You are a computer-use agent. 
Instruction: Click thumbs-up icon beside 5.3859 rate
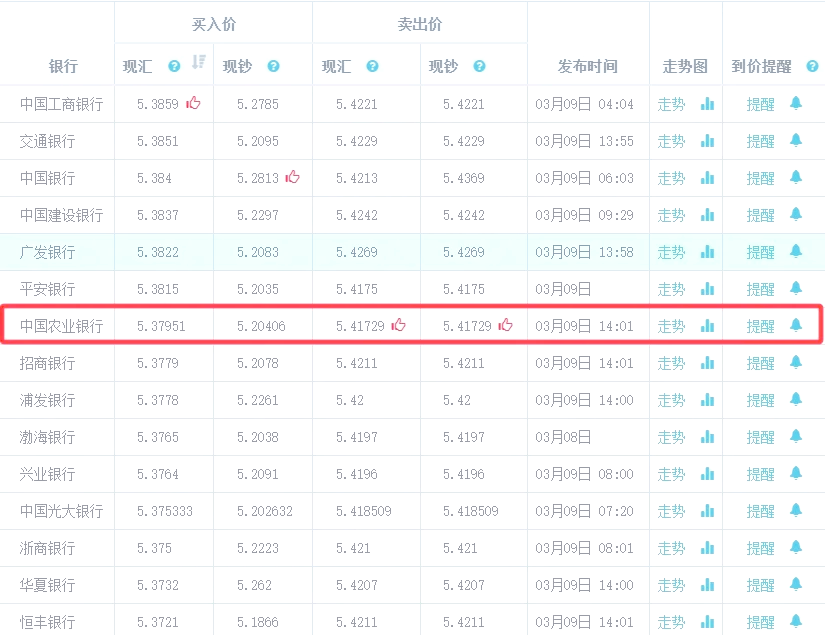point(193,103)
